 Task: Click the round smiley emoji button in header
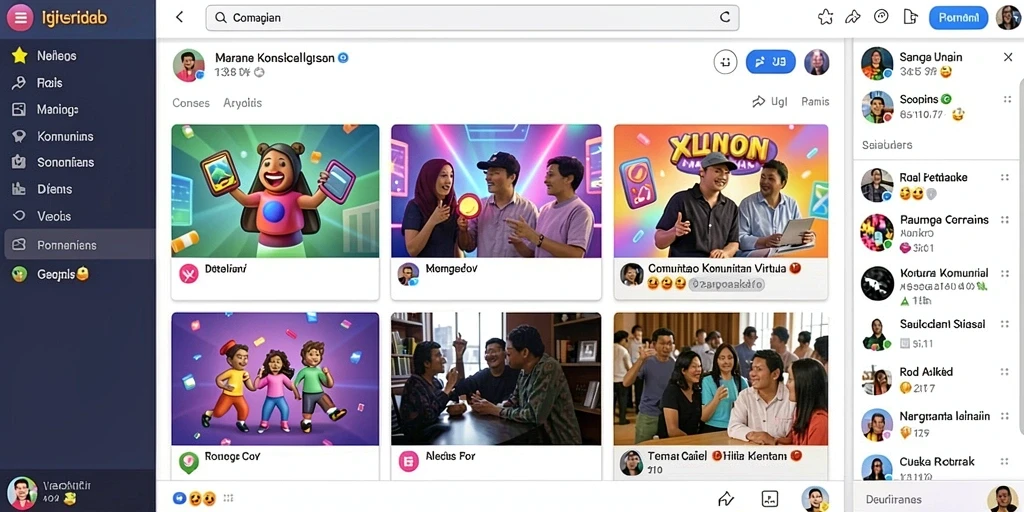tap(725, 62)
